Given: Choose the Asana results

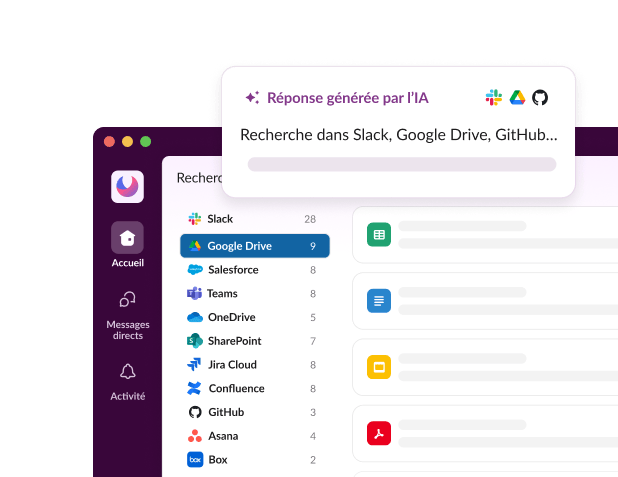Looking at the screenshot, I should click(x=255, y=436).
